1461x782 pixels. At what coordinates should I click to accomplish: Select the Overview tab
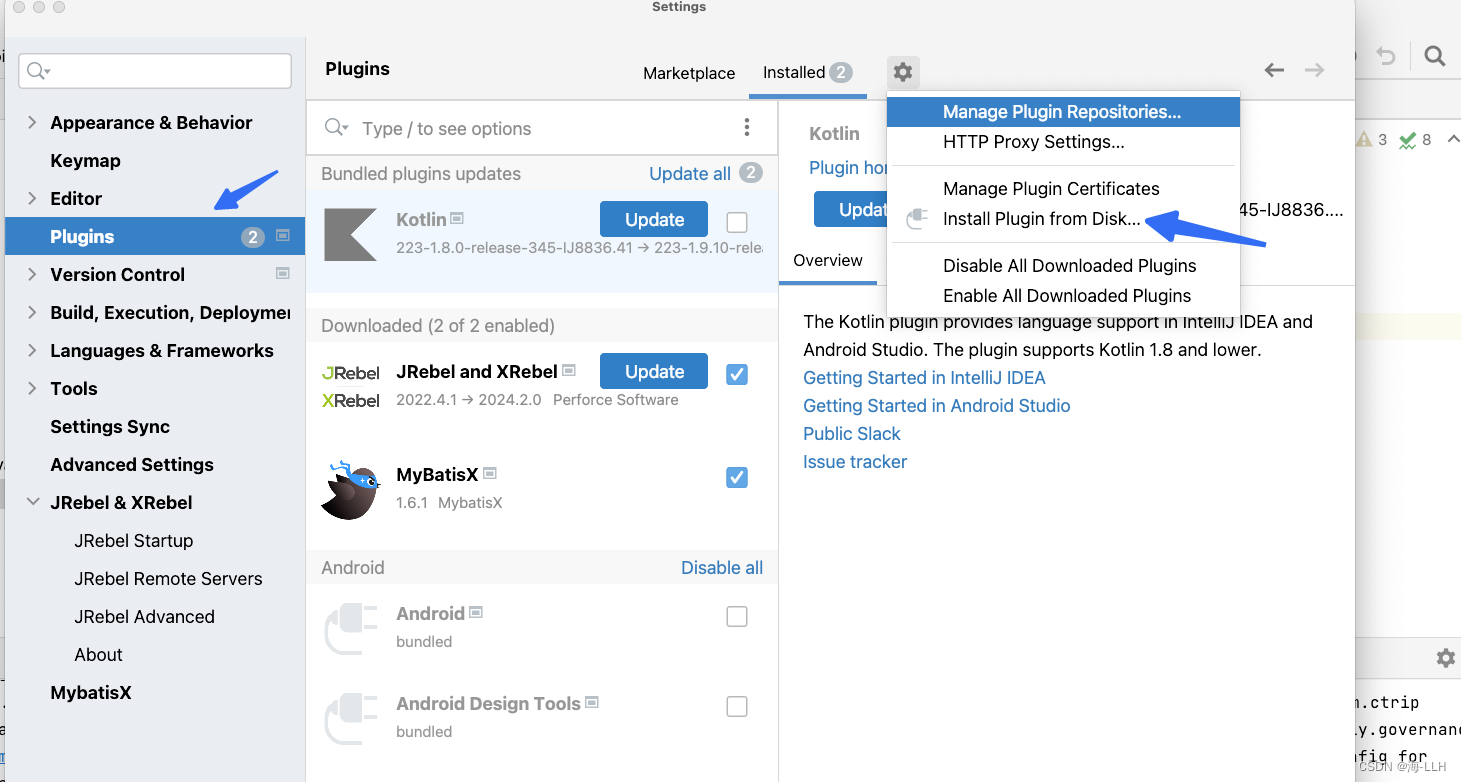(828, 260)
